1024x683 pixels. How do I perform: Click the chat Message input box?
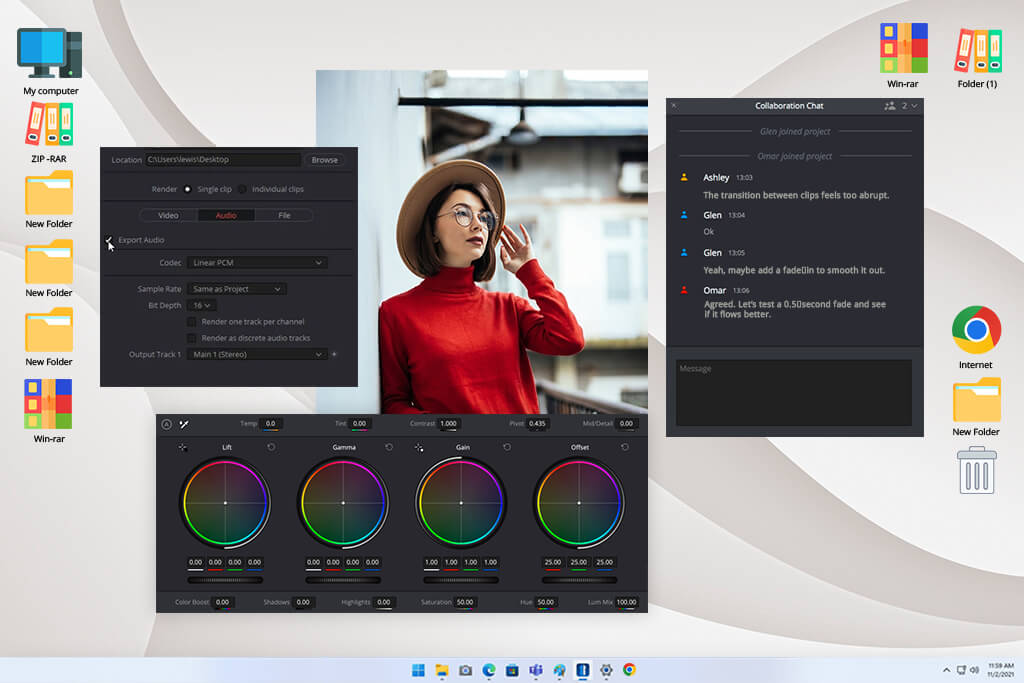click(794, 392)
